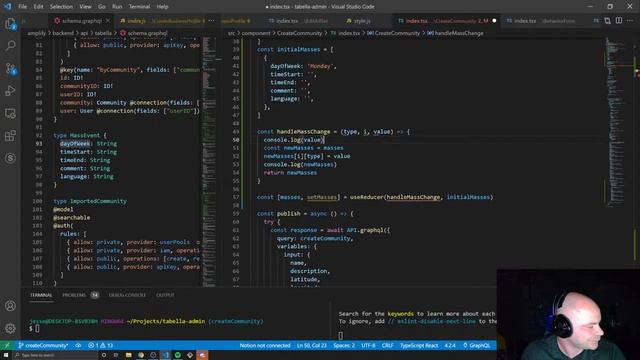Change indentation via 'Spaces: 2'
This screenshot has height=360, width=640.
(x=344, y=345)
